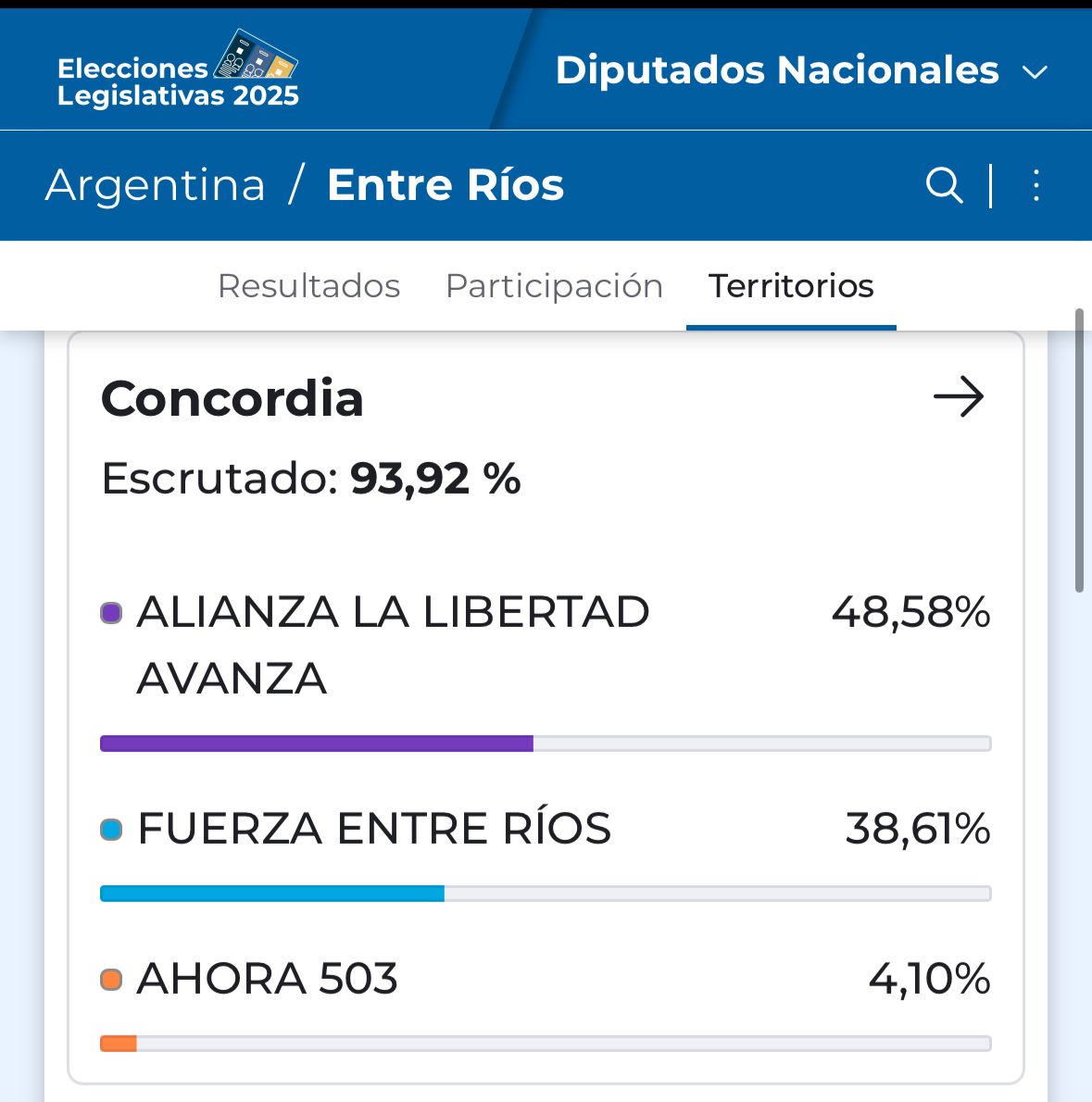Open the Diputados Nacionales category selector
This screenshot has width=1092, height=1102.
776,70
